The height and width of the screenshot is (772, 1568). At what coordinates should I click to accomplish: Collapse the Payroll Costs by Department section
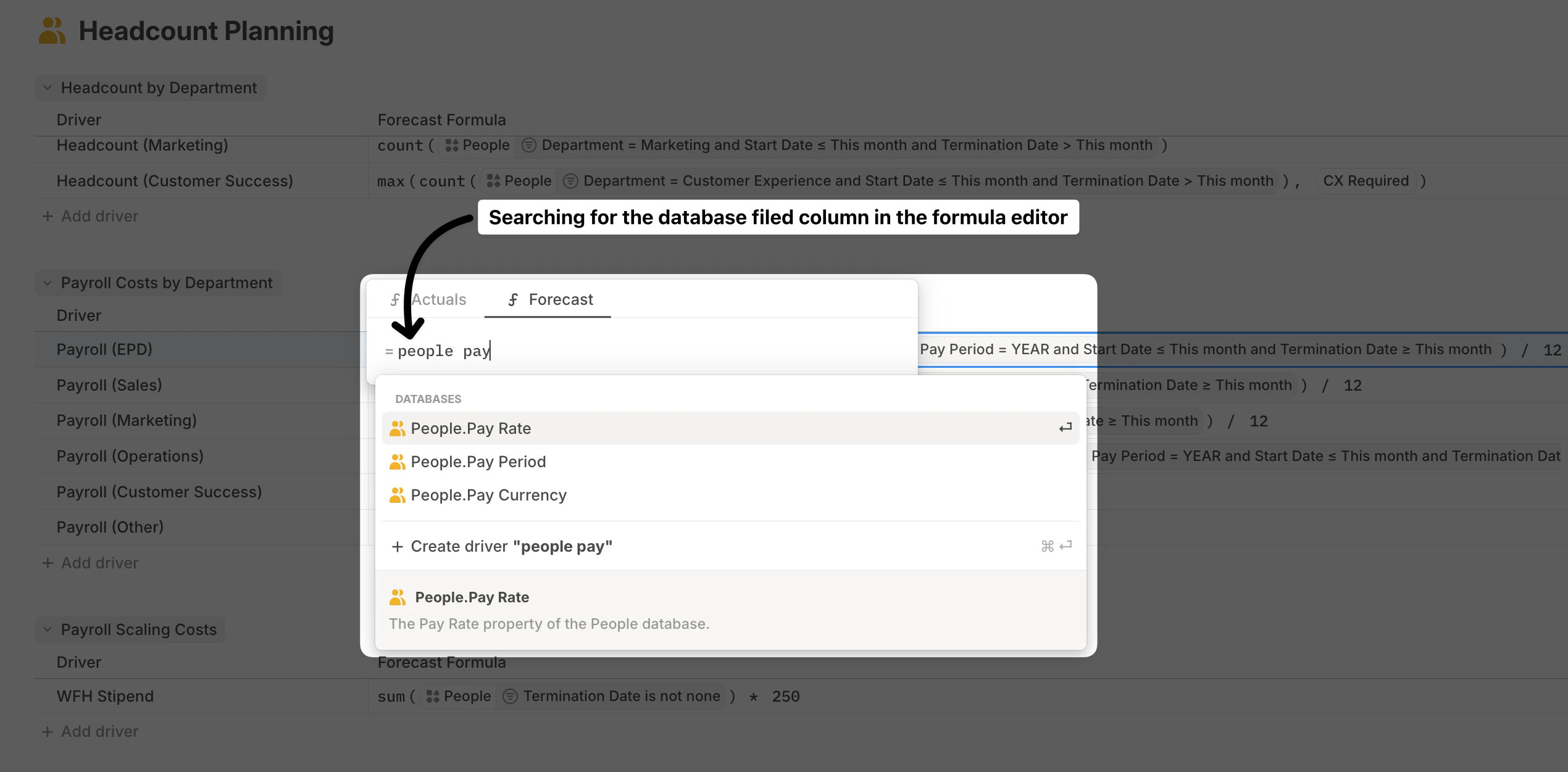coord(48,283)
